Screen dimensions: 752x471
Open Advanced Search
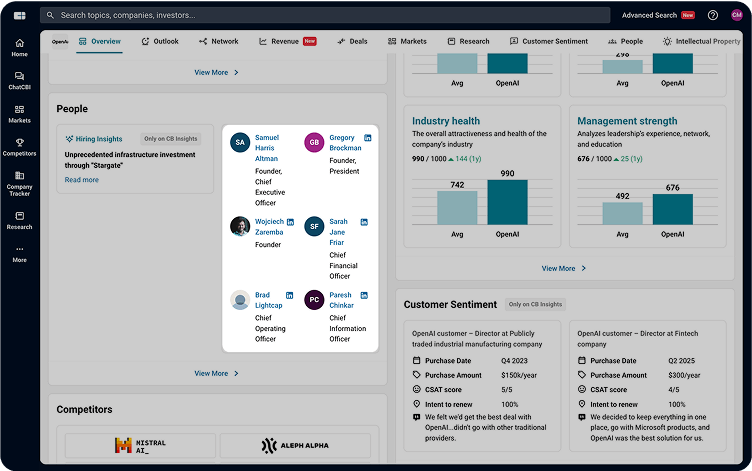649,15
